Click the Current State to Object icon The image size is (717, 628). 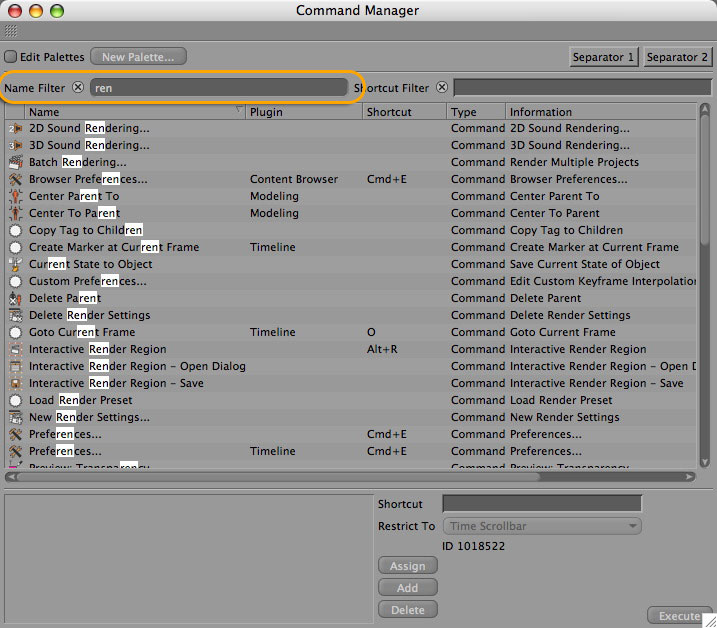point(15,264)
